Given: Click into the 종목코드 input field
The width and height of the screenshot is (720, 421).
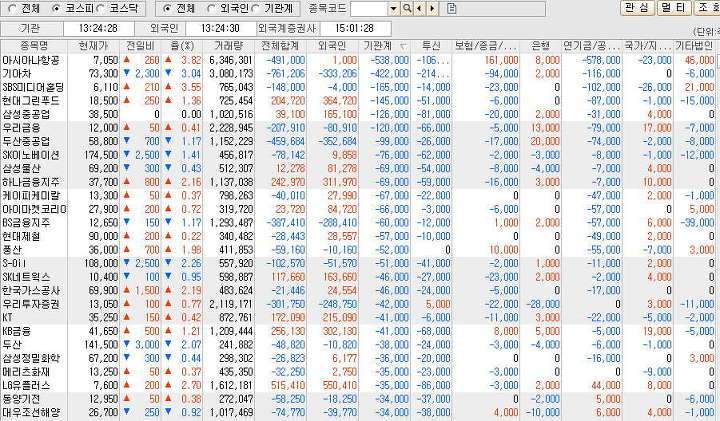Looking at the screenshot, I should (x=369, y=8).
